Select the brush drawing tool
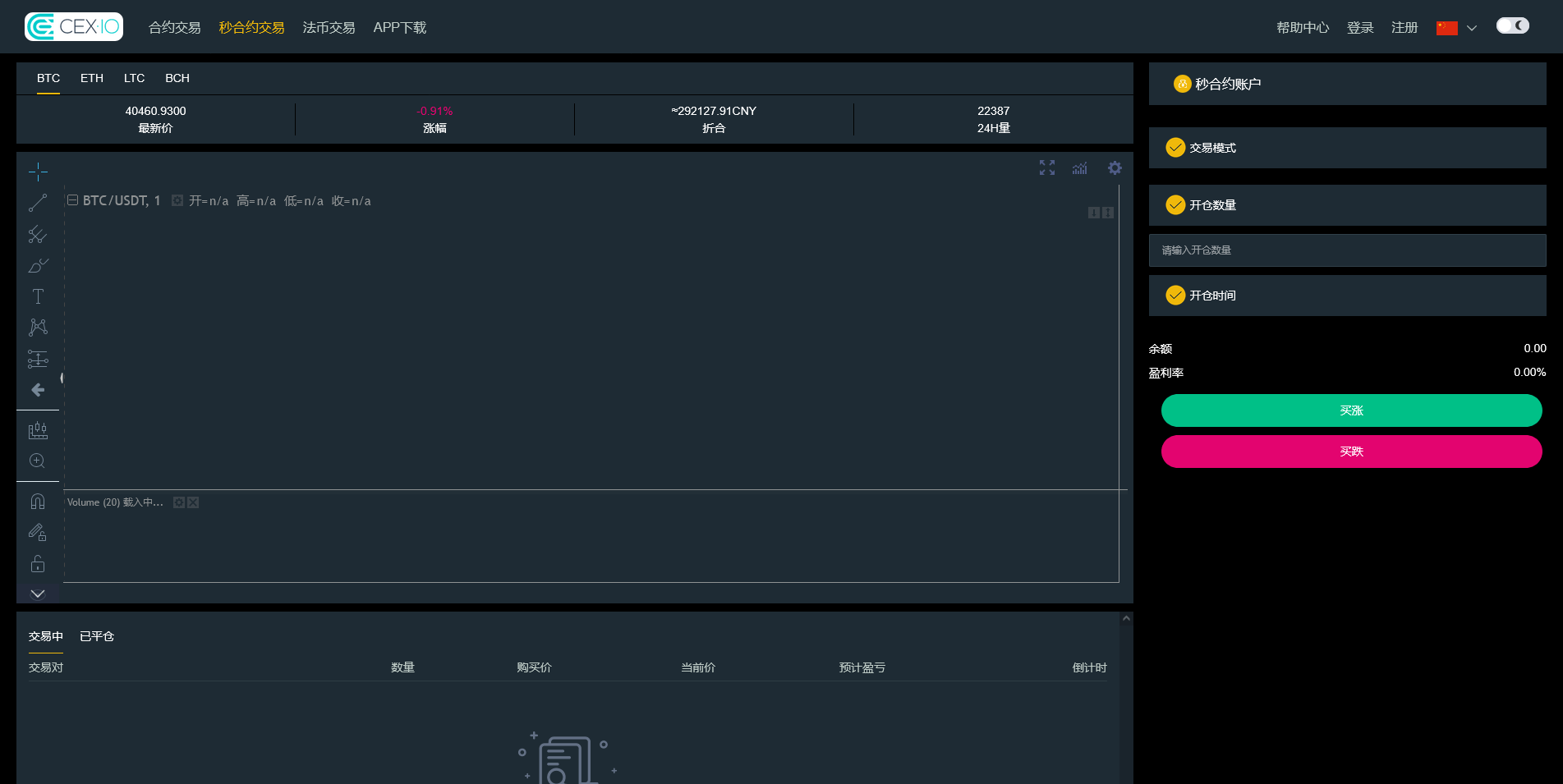 click(x=38, y=265)
